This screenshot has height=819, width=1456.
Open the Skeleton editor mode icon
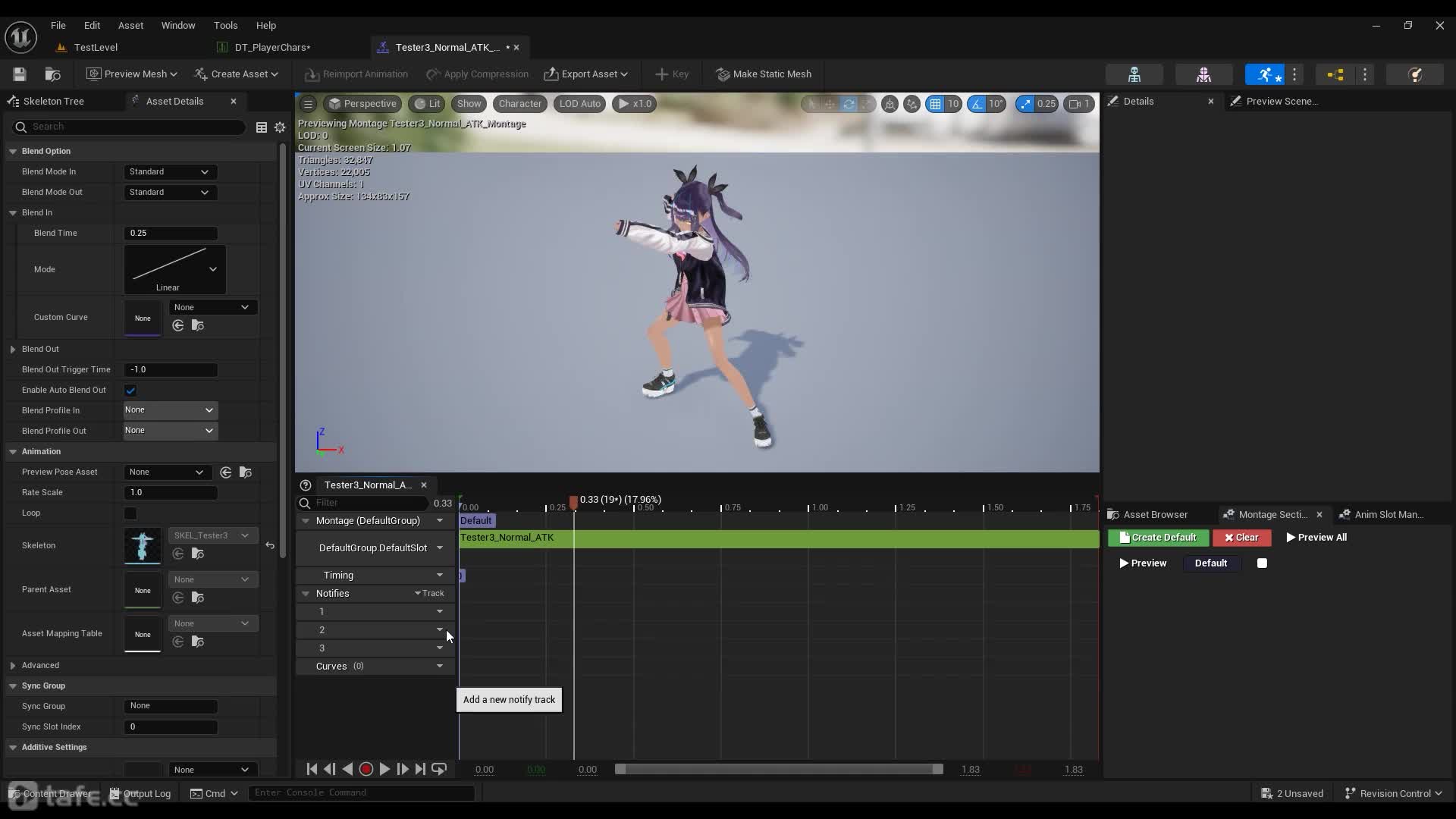click(x=1134, y=74)
